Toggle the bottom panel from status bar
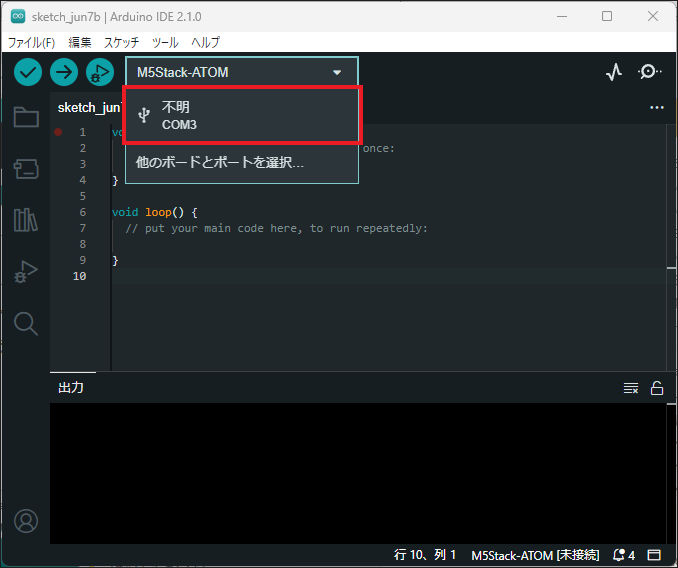 pos(654,555)
